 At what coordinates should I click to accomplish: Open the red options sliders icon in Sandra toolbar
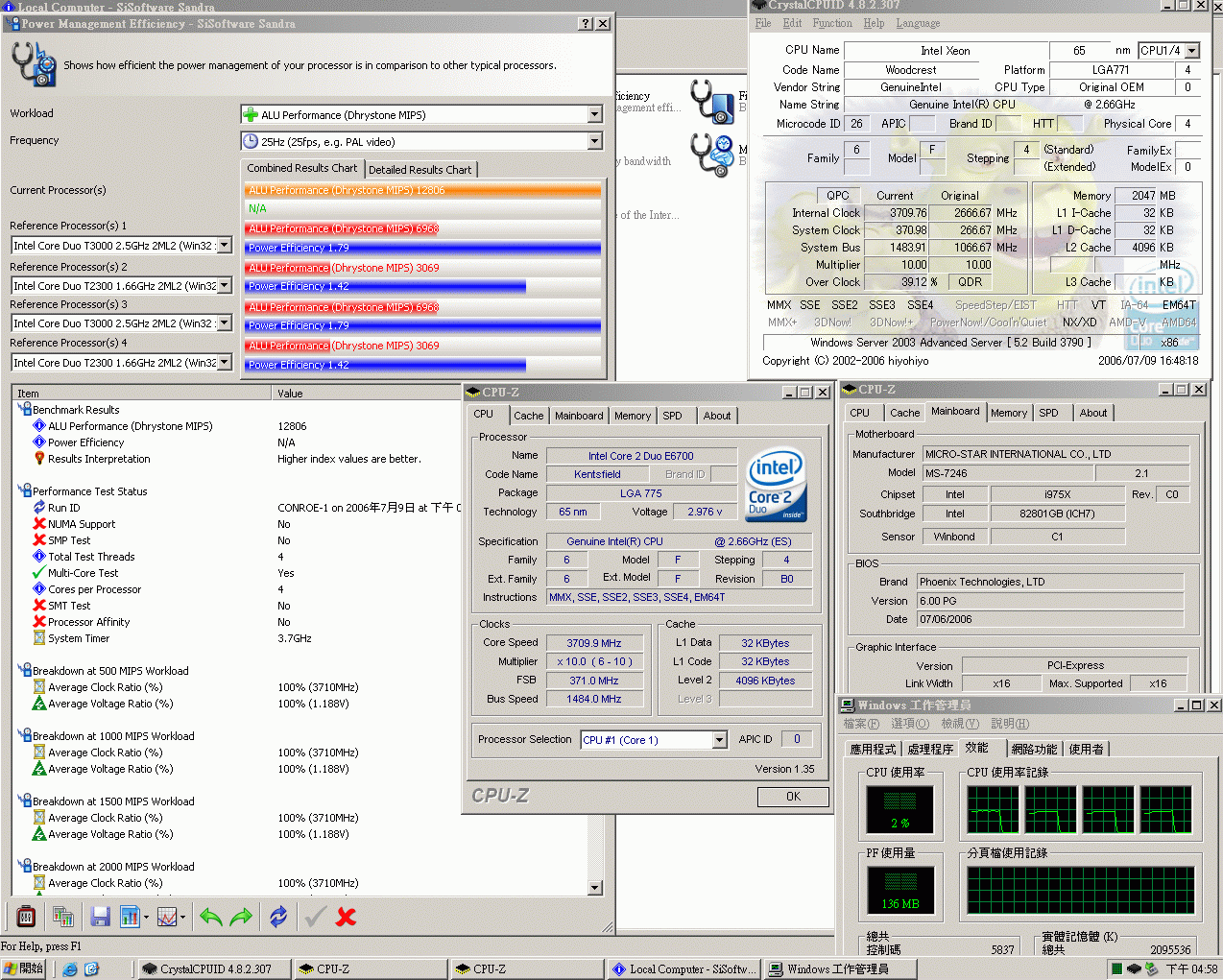click(26, 917)
